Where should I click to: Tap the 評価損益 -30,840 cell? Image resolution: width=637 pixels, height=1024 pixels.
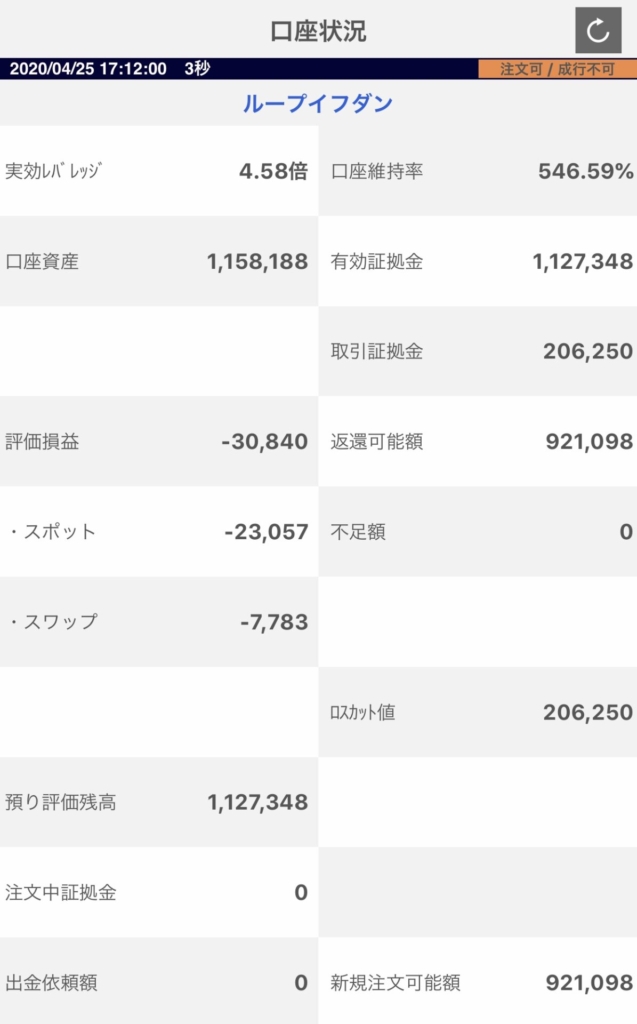pos(159,441)
